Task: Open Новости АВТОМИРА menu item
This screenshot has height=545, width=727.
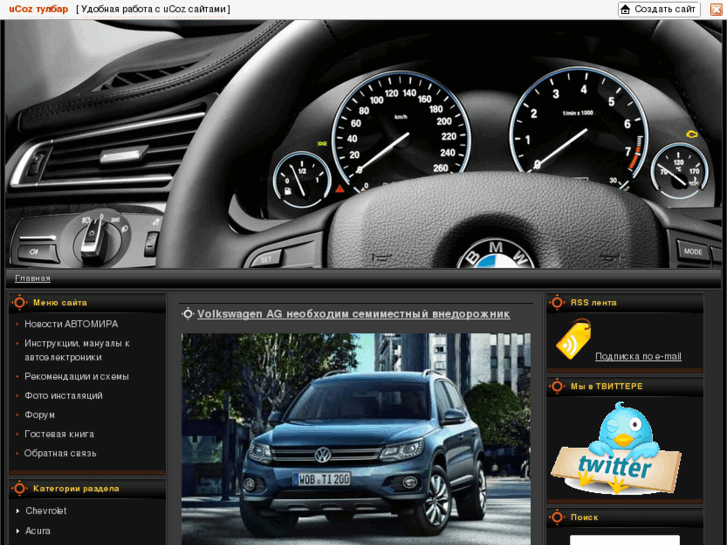Action: pyautogui.click(x=71, y=324)
